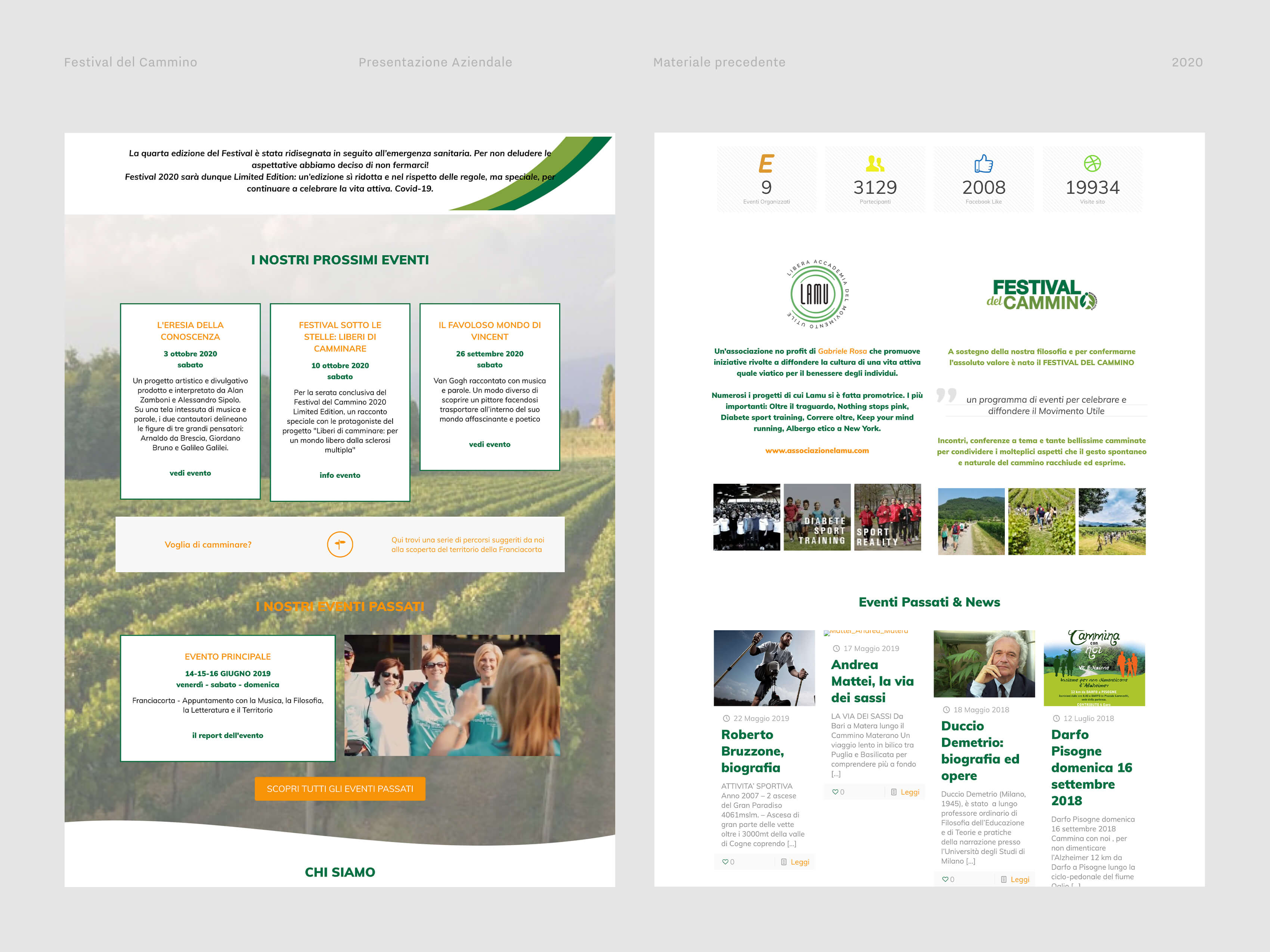The width and height of the screenshot is (1270, 952).
Task: Click the green site visits globe icon
Action: [x=1092, y=164]
